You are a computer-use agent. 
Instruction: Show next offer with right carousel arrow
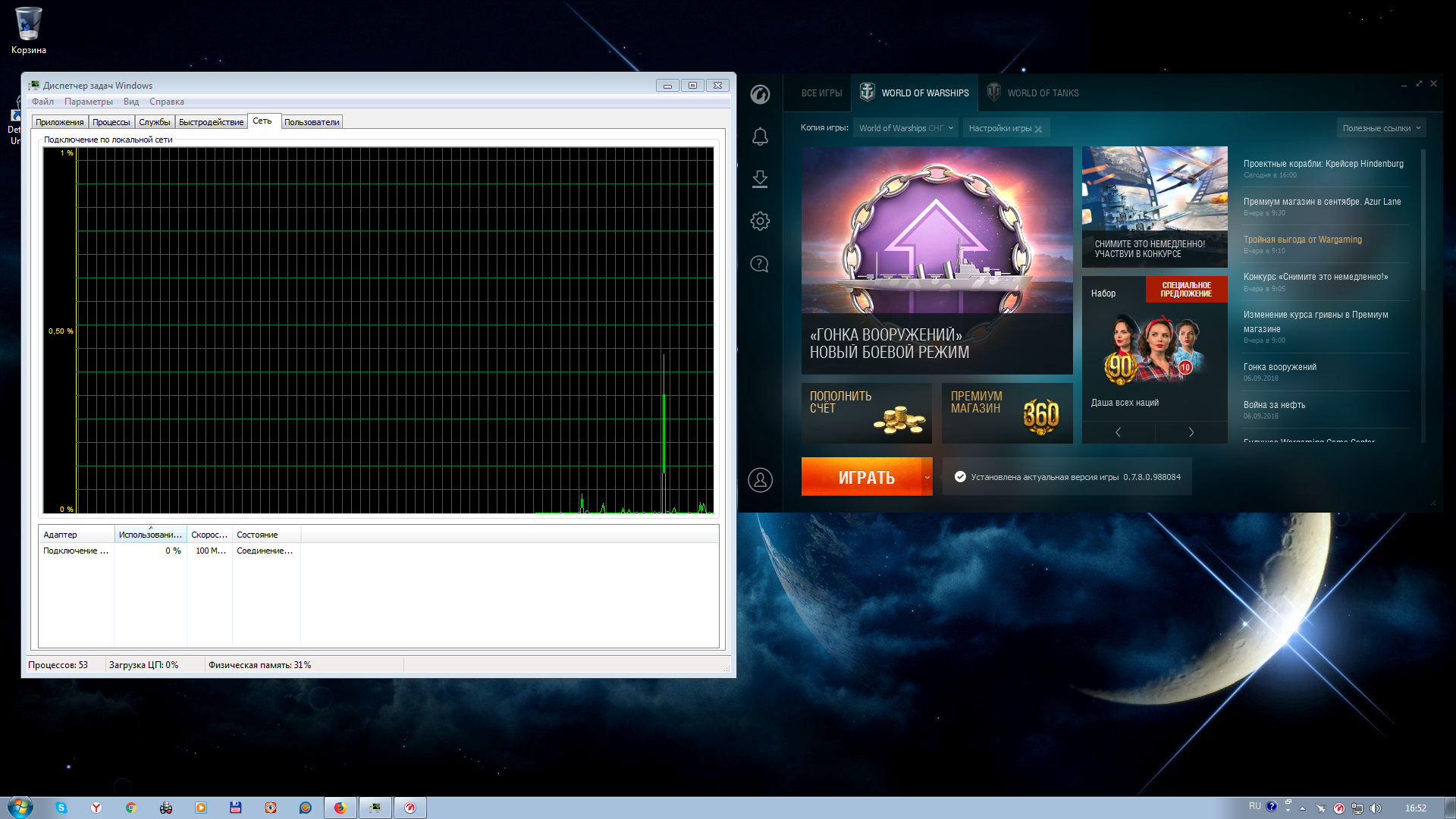(1191, 432)
